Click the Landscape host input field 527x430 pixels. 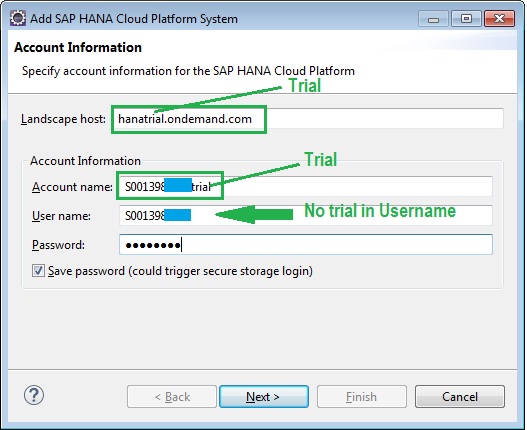308,119
